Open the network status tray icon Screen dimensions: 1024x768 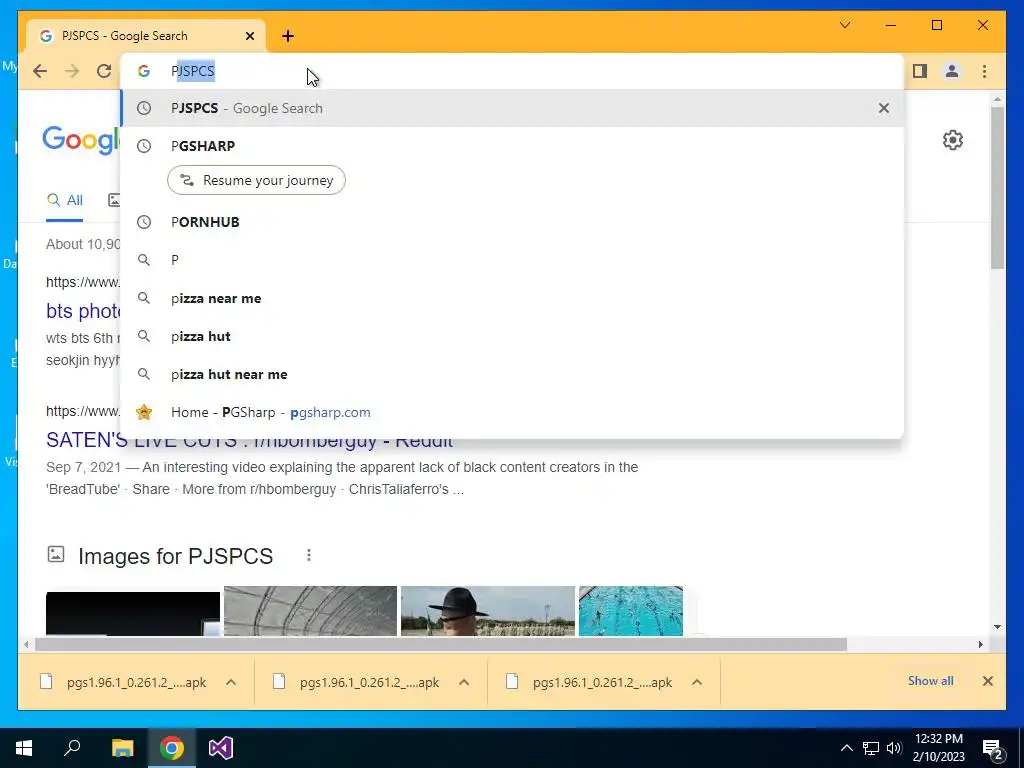click(x=871, y=748)
